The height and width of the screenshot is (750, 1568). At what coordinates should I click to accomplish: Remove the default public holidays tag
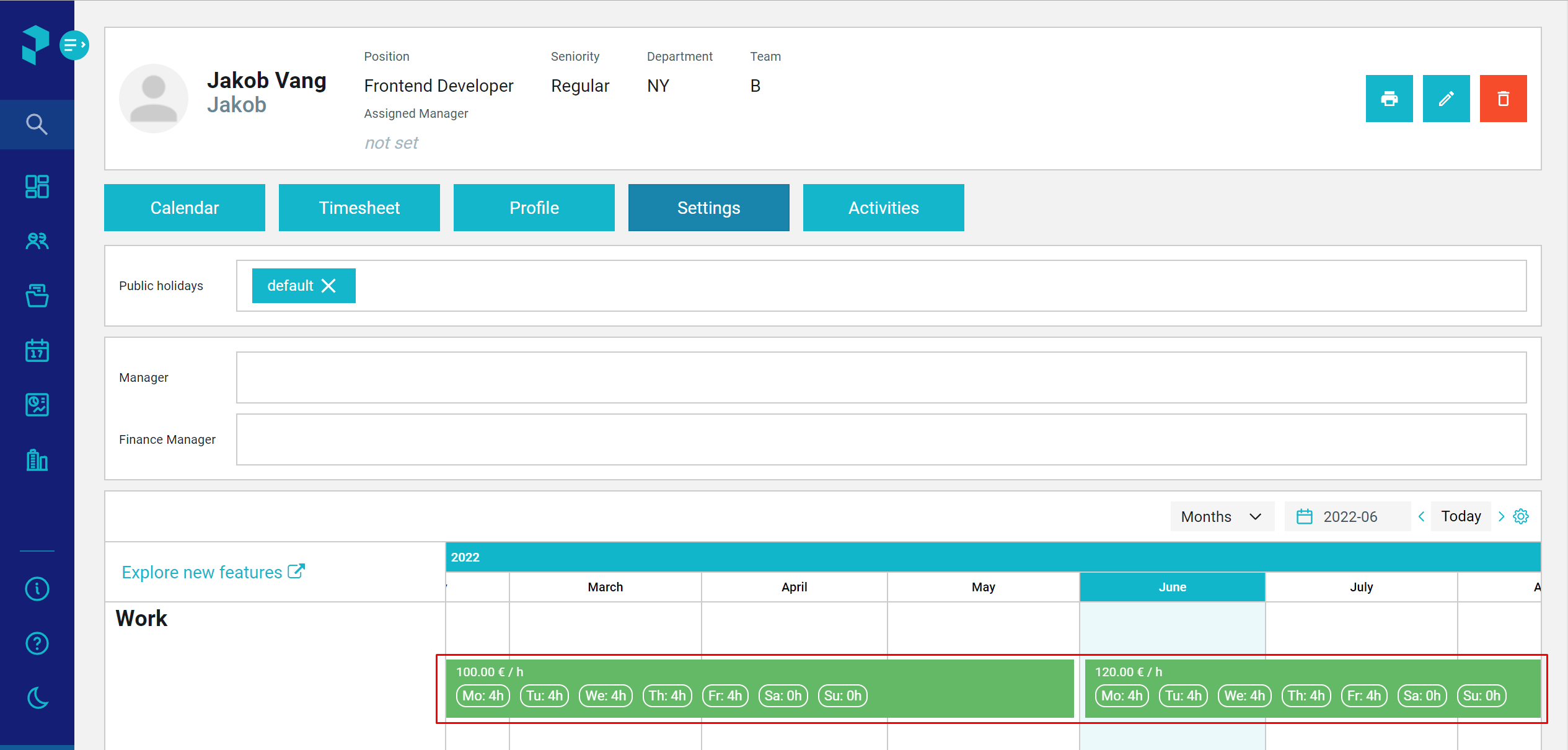(x=328, y=286)
